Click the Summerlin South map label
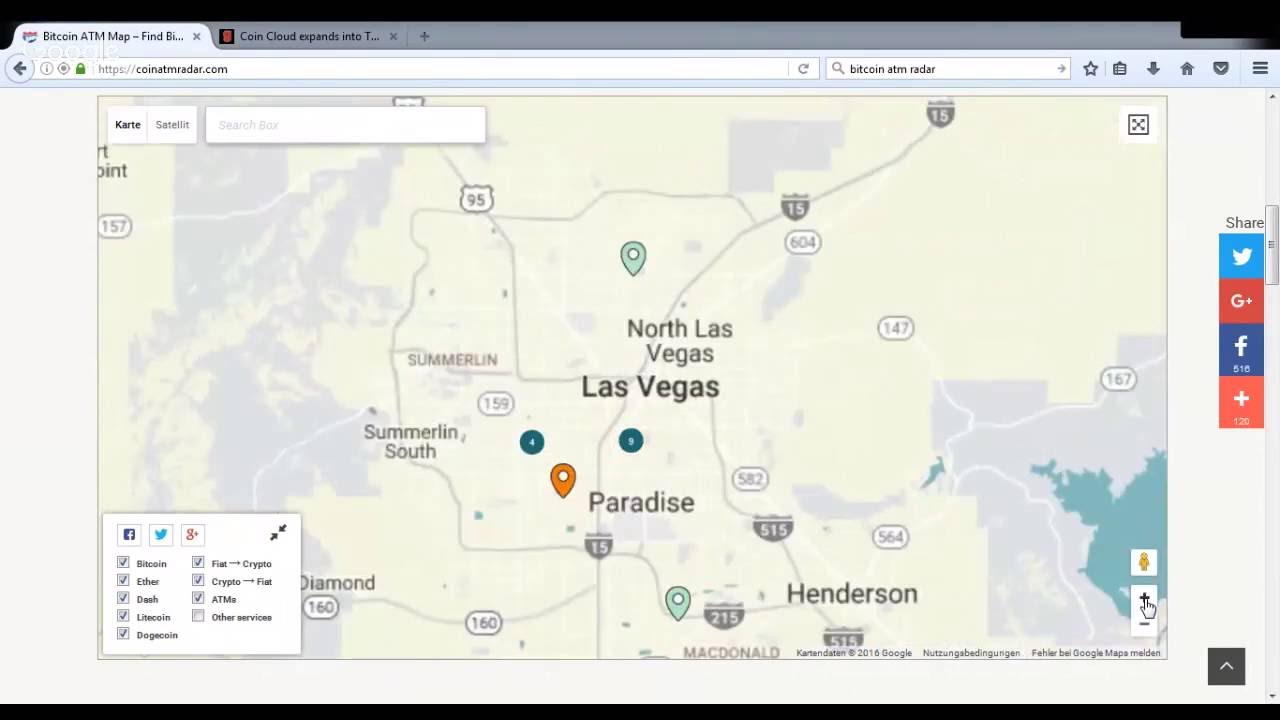 (x=411, y=441)
